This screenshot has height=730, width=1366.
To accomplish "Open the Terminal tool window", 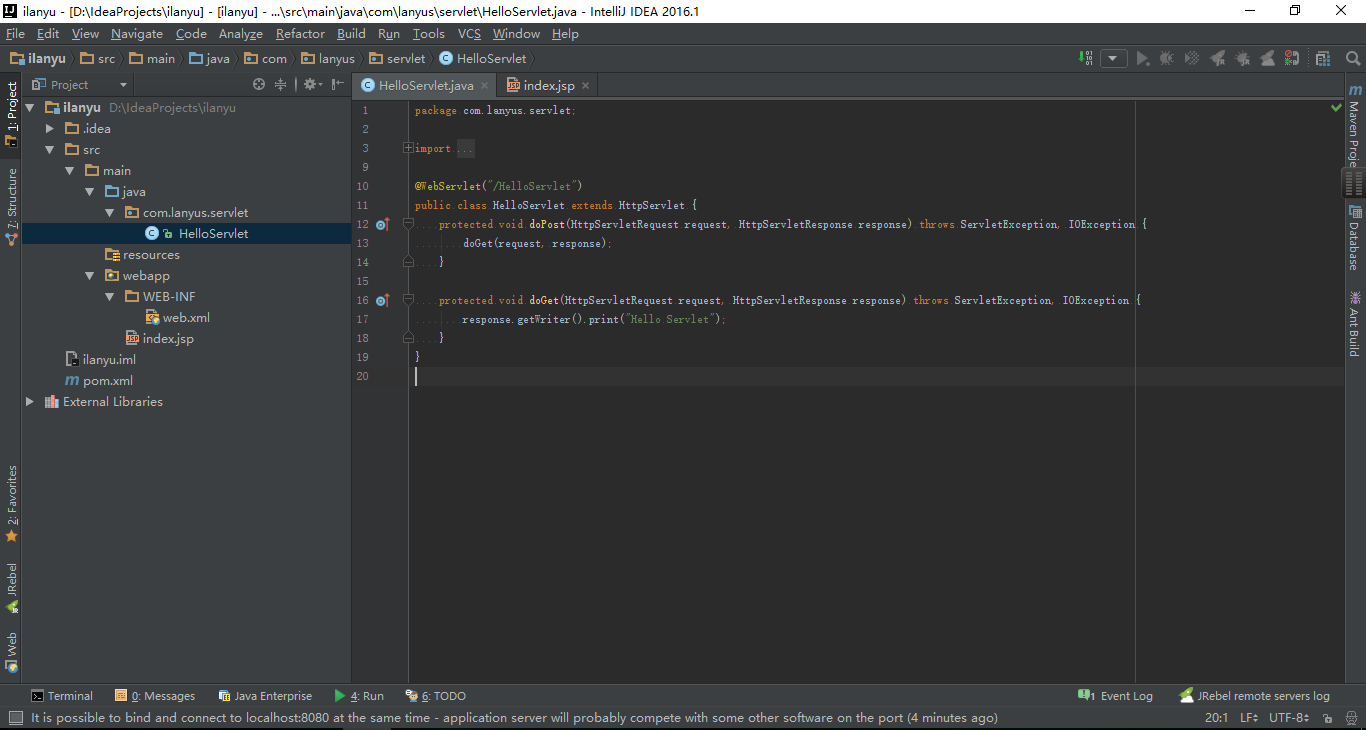I will (x=62, y=696).
